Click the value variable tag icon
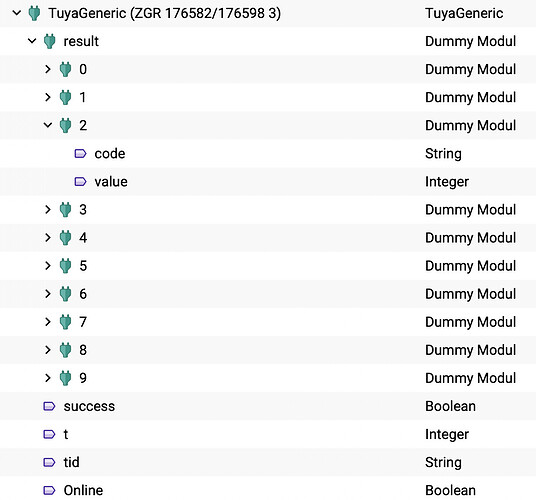536x500 pixels. (80, 182)
